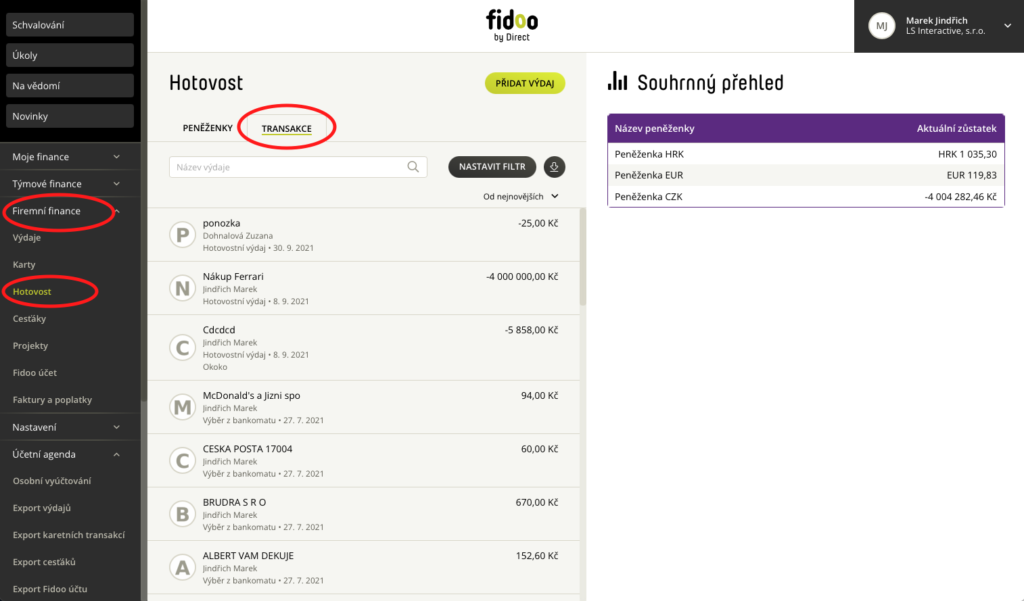Open the Od nejnovějších sort dropdown
Image resolution: width=1024 pixels, height=601 pixels.
pos(520,197)
